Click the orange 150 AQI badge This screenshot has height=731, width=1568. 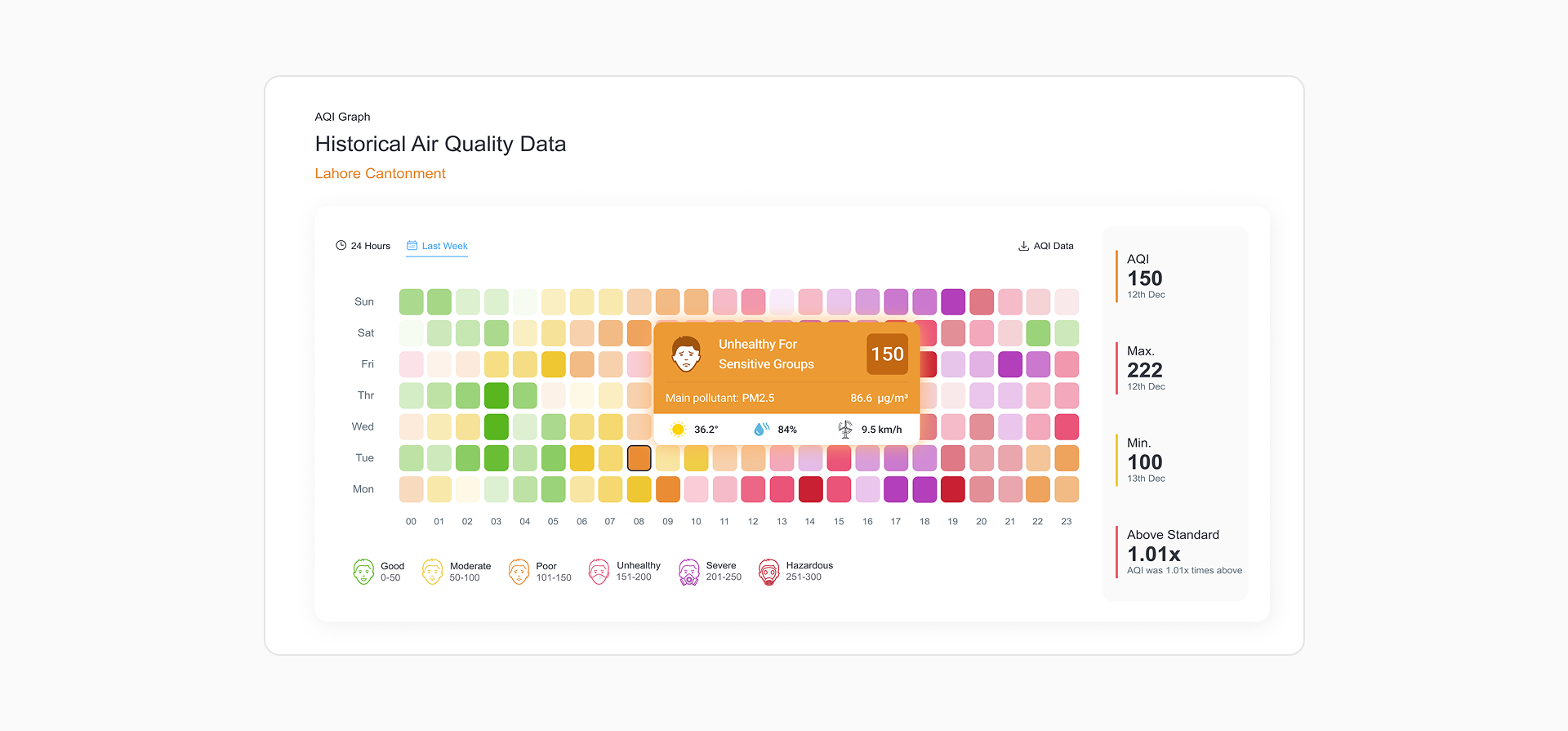(x=887, y=354)
